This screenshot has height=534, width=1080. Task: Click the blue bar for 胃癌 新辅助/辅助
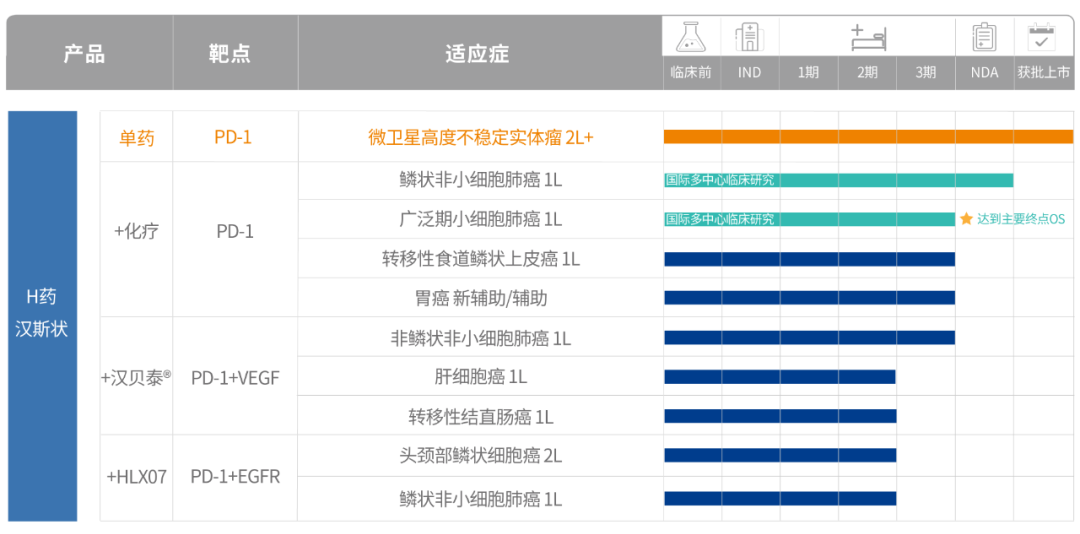pyautogui.click(x=809, y=298)
